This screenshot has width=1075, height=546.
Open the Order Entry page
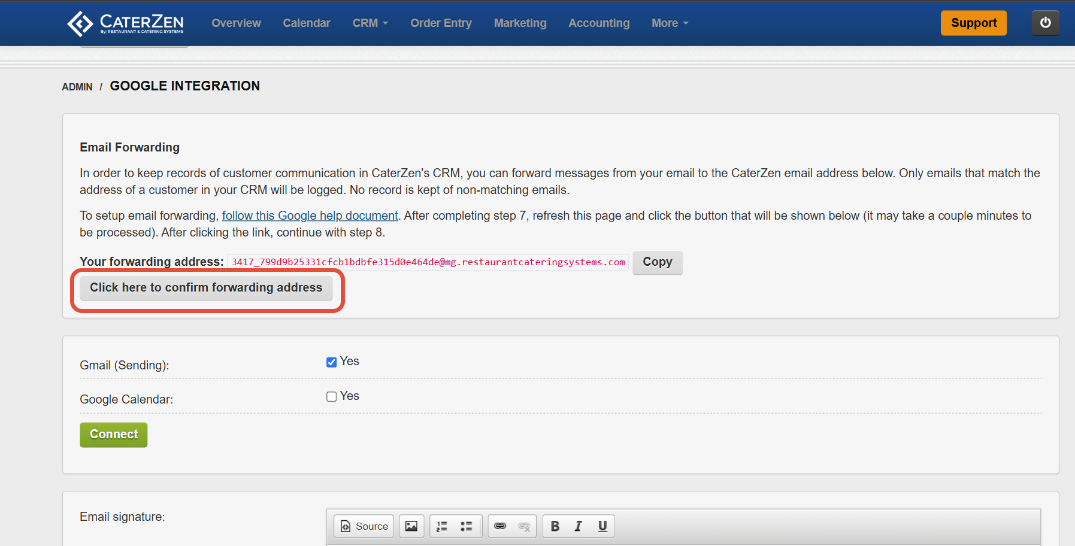click(441, 23)
